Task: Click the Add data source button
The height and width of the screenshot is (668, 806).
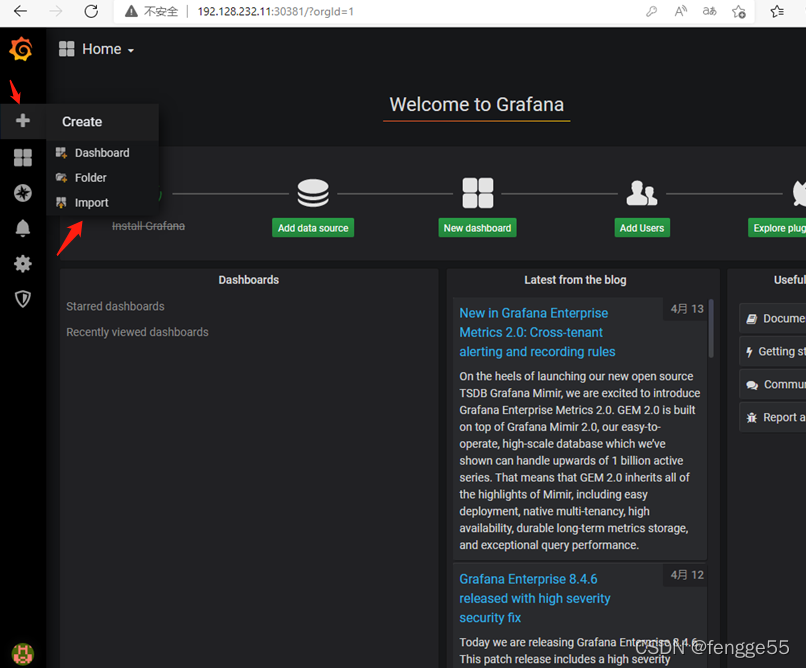Action: pos(313,228)
